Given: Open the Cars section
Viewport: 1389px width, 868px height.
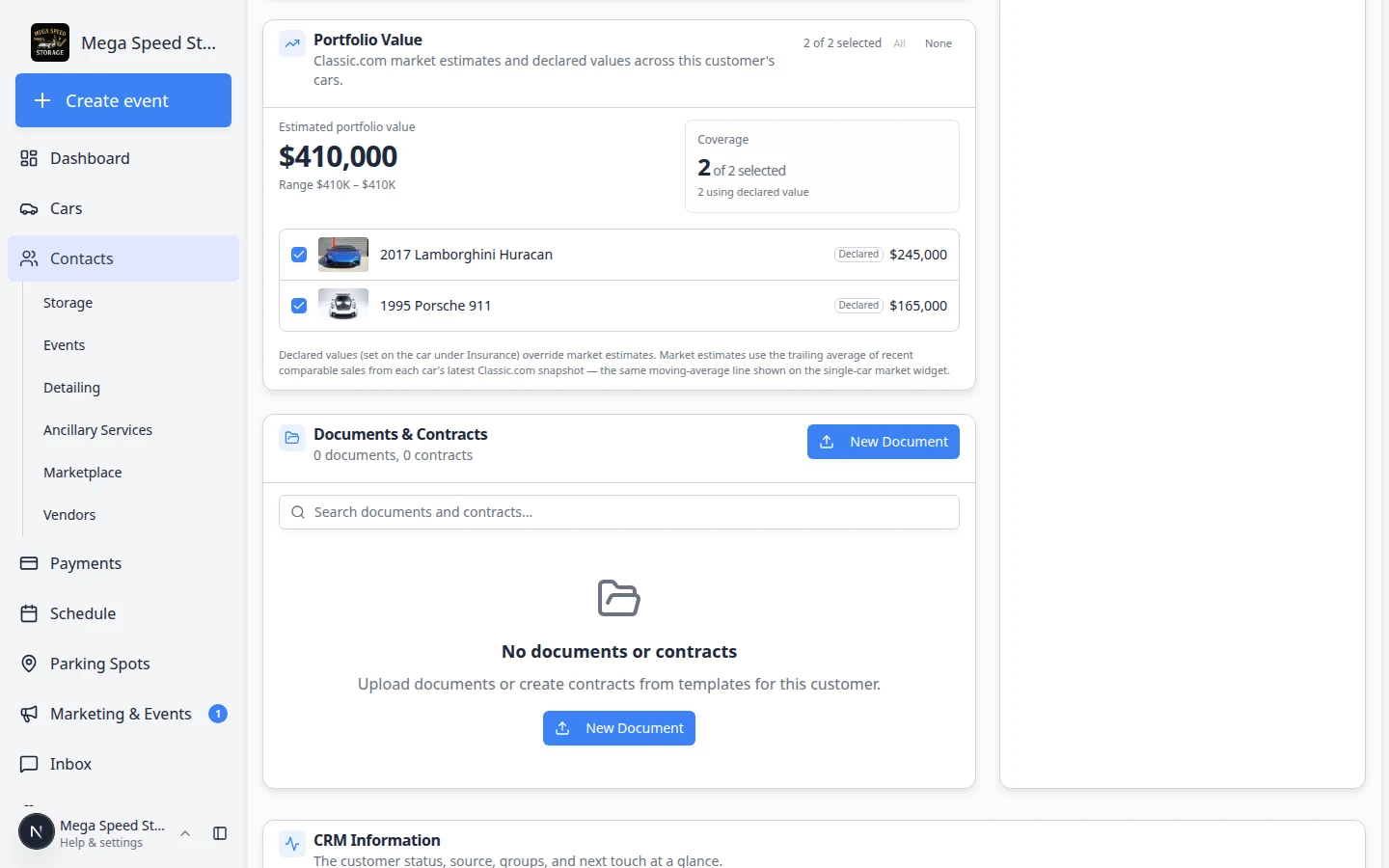Looking at the screenshot, I should (123, 208).
